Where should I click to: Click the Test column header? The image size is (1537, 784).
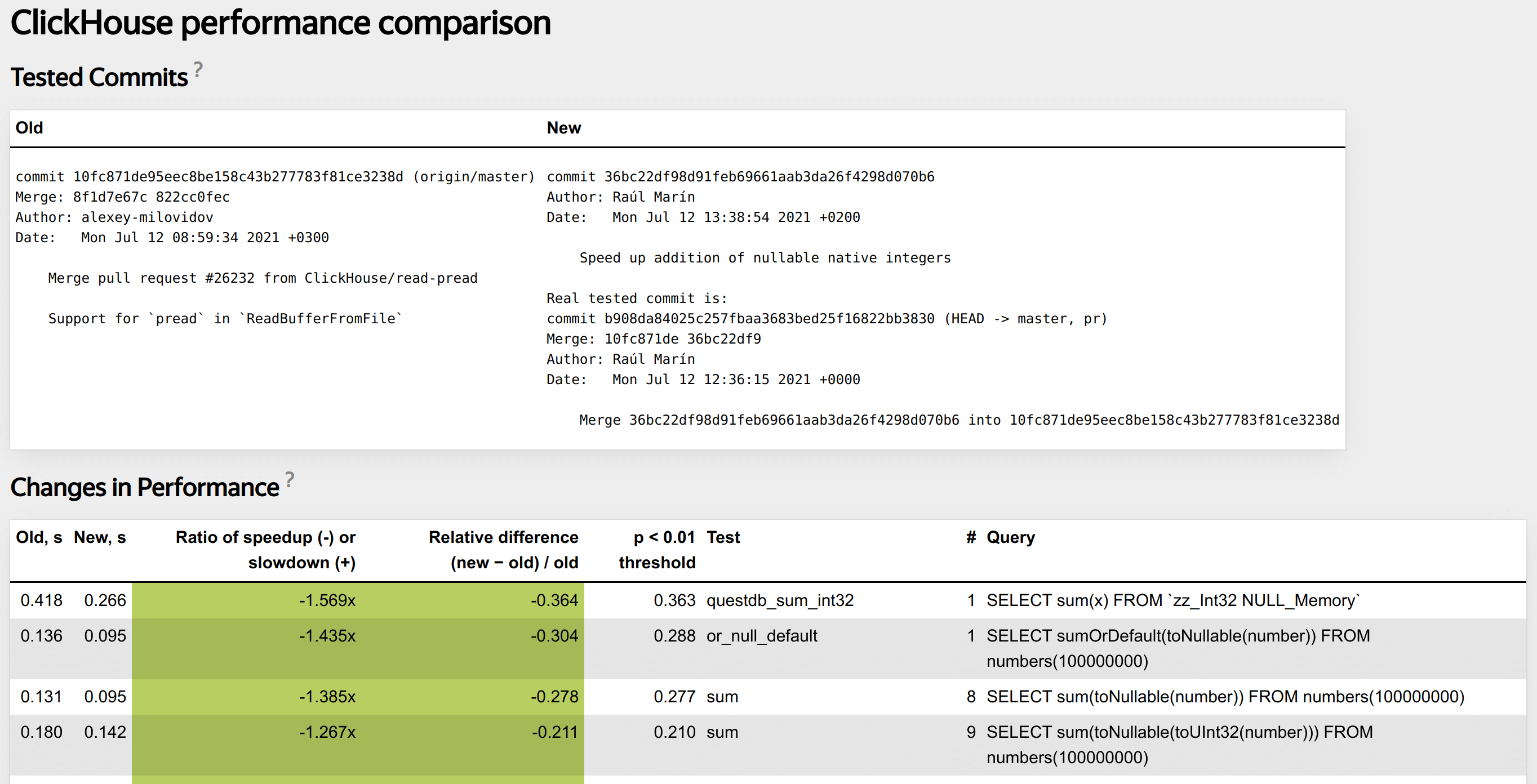point(723,537)
